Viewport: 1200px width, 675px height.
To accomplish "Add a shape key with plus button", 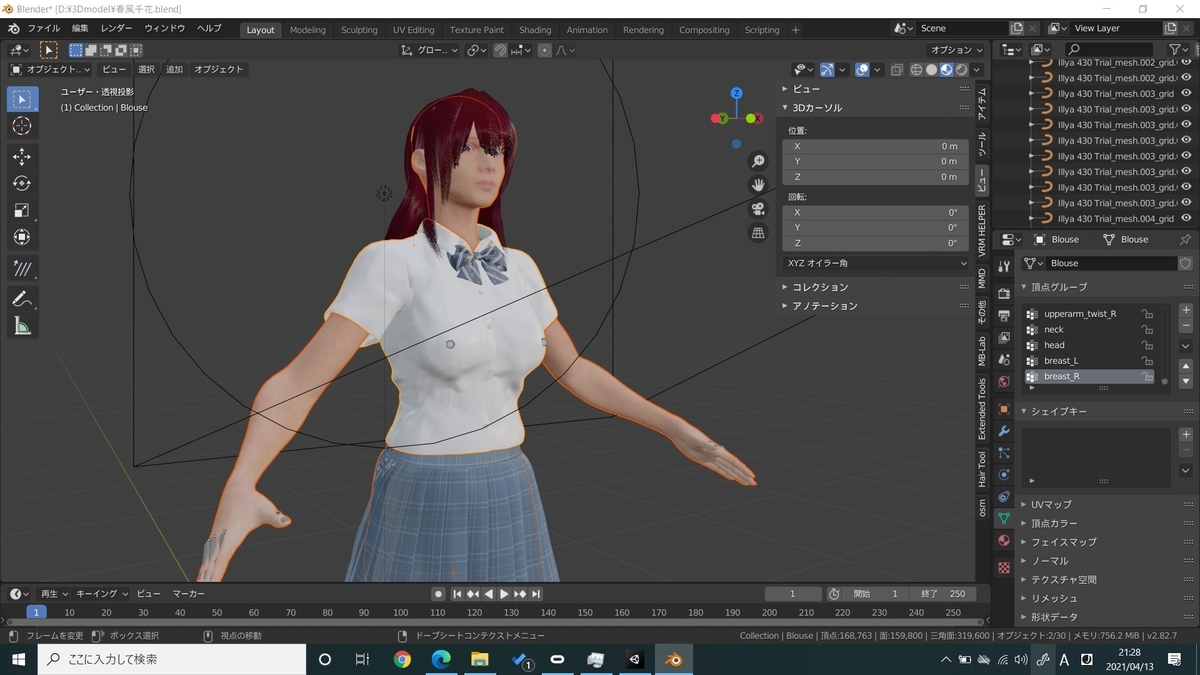I will 1186,434.
